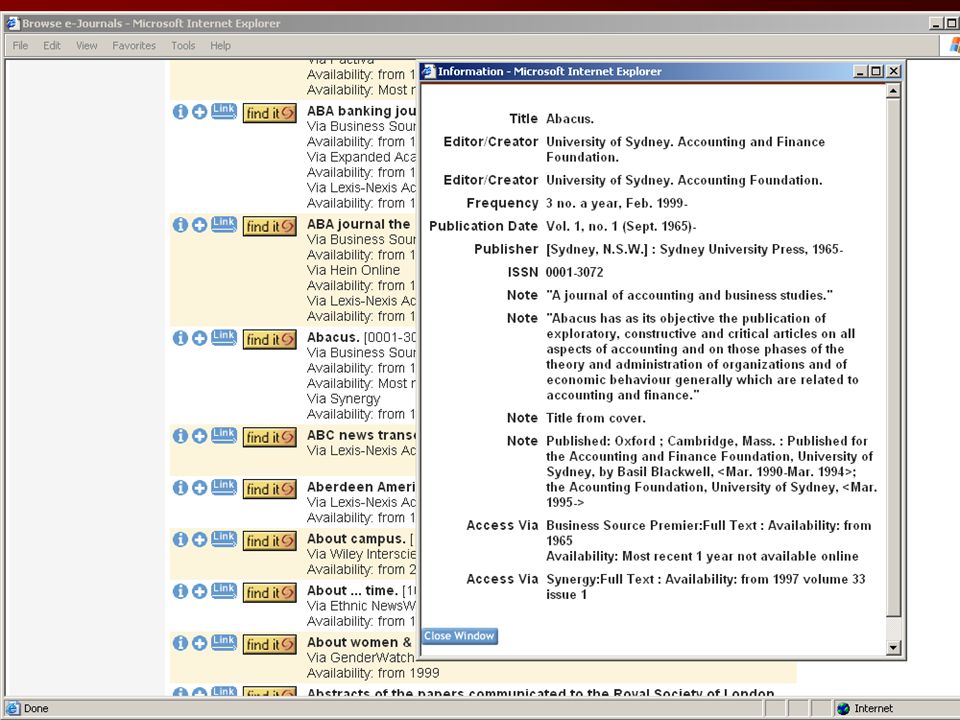Click the ISSN value 0001-3072
Screen dimensions: 960x720
pos(575,272)
